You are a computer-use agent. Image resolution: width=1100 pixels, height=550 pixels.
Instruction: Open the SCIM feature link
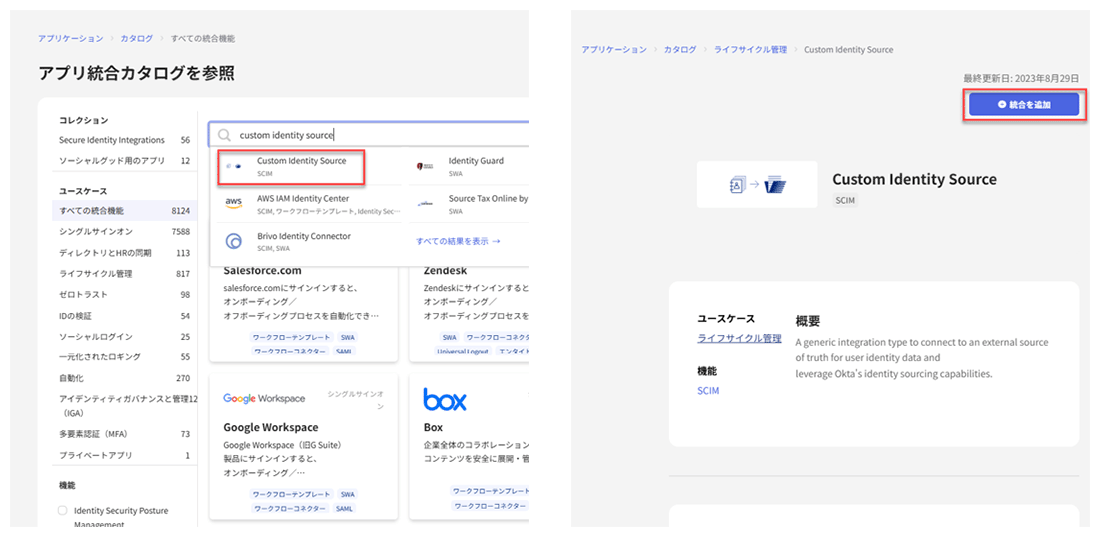(x=707, y=391)
